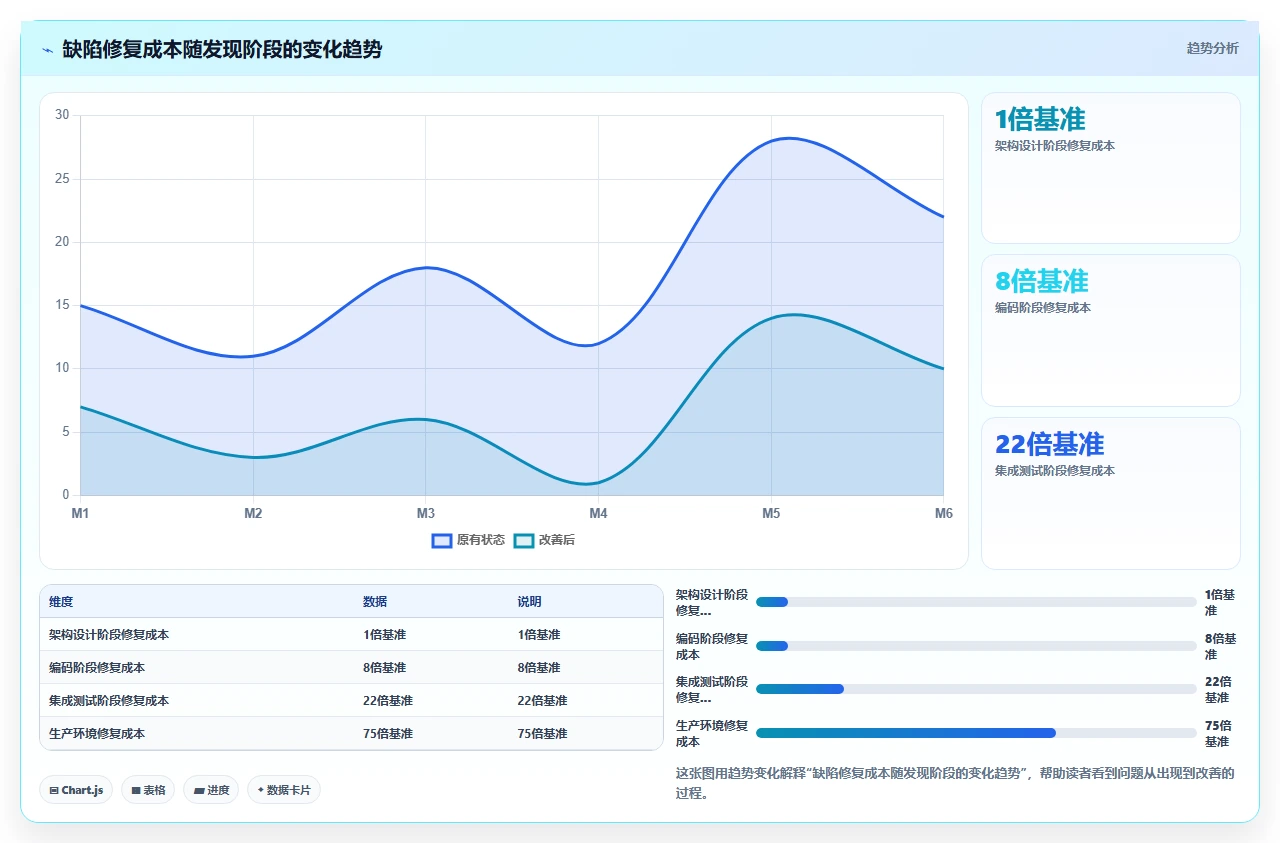Click 8倍基准 in the 说明 column
The image size is (1280, 843).
[x=538, y=668]
